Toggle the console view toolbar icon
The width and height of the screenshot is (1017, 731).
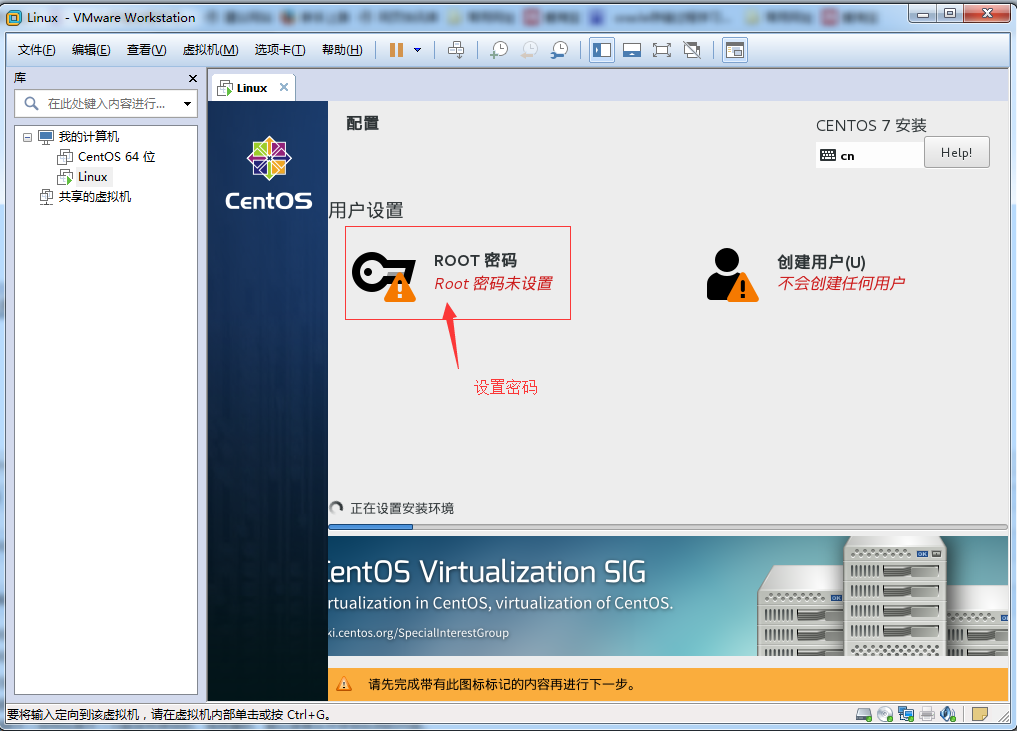735,50
